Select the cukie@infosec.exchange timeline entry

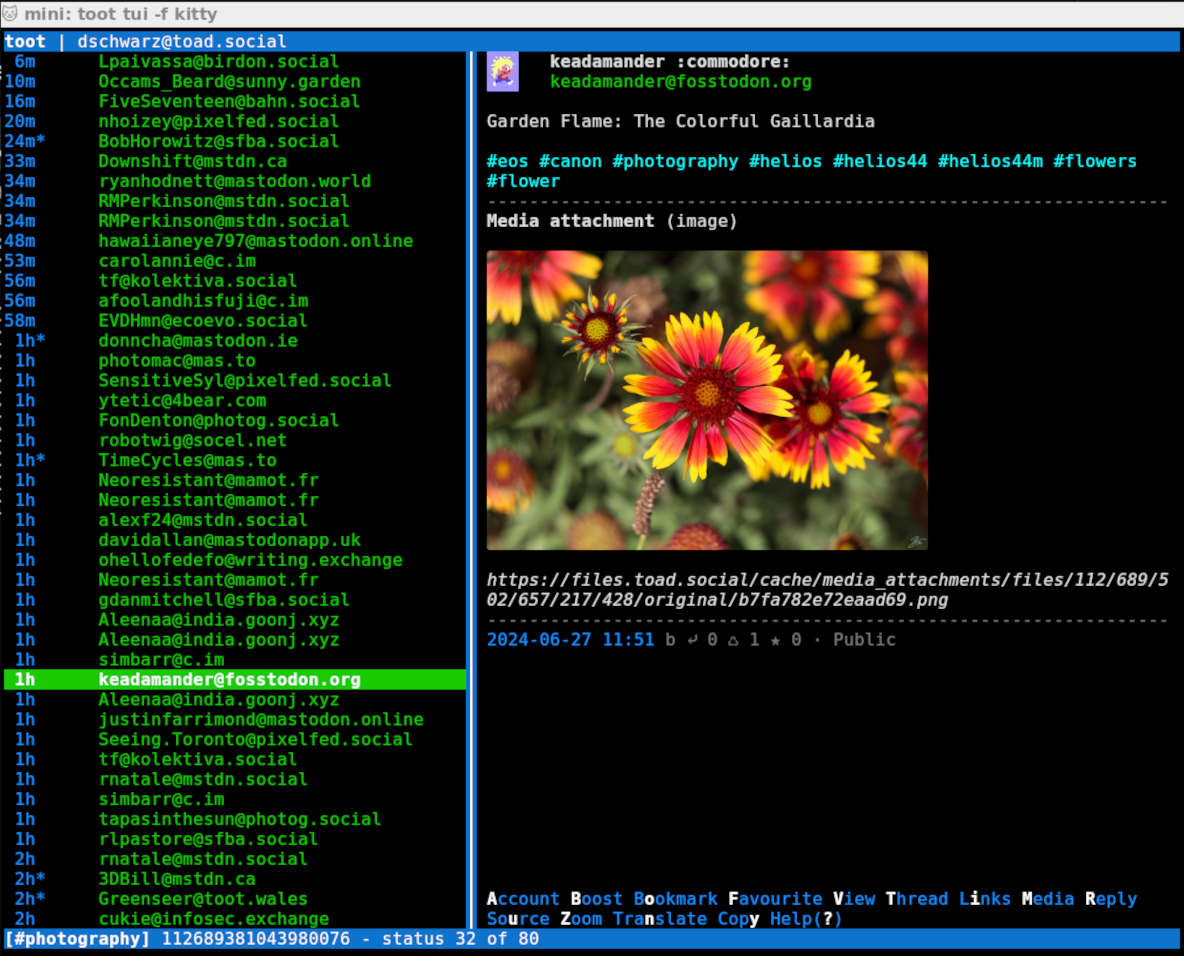pyautogui.click(x=213, y=919)
